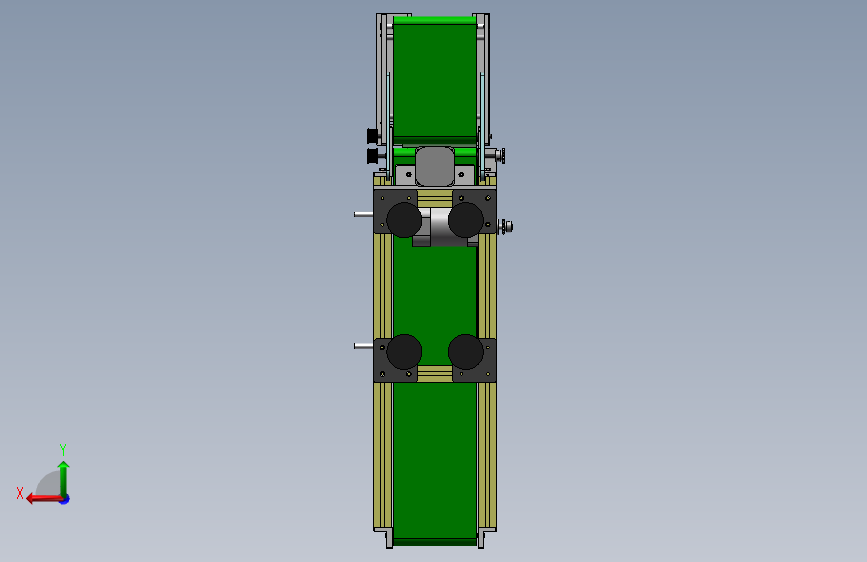Select the upper-right black round roller
867x562 pixels.
(x=466, y=220)
